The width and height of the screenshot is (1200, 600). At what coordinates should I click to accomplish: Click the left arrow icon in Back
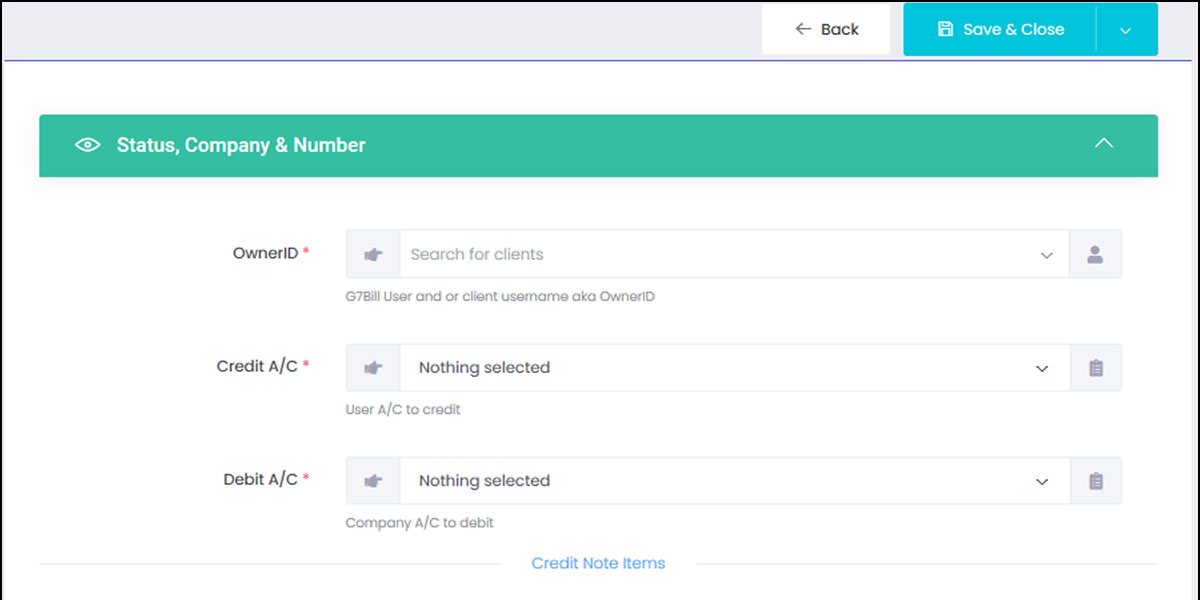coord(803,29)
